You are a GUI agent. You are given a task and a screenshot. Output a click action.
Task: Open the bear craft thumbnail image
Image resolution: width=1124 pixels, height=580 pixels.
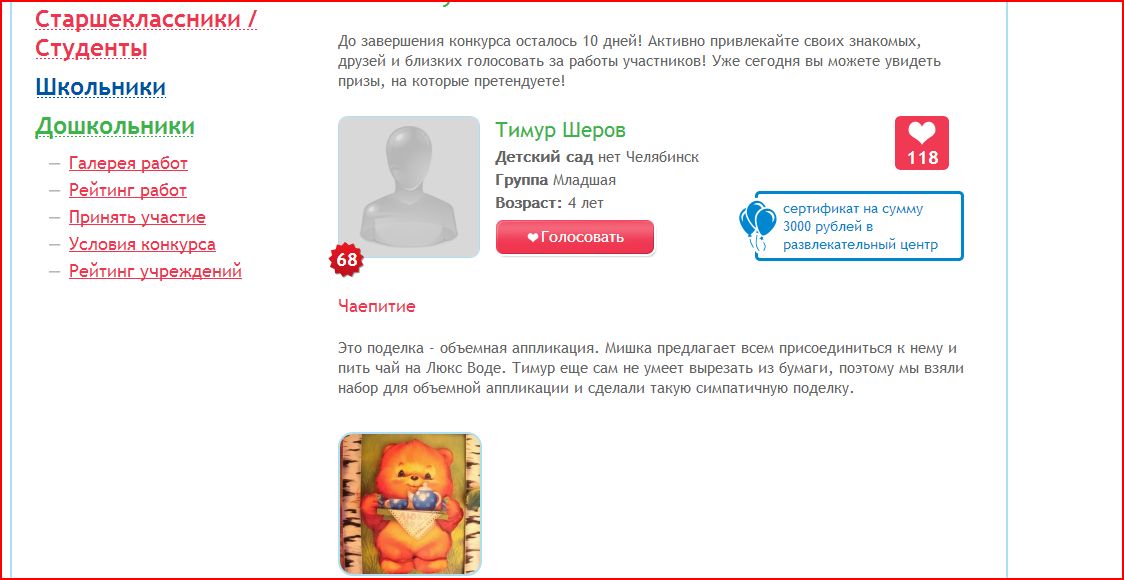click(x=409, y=505)
